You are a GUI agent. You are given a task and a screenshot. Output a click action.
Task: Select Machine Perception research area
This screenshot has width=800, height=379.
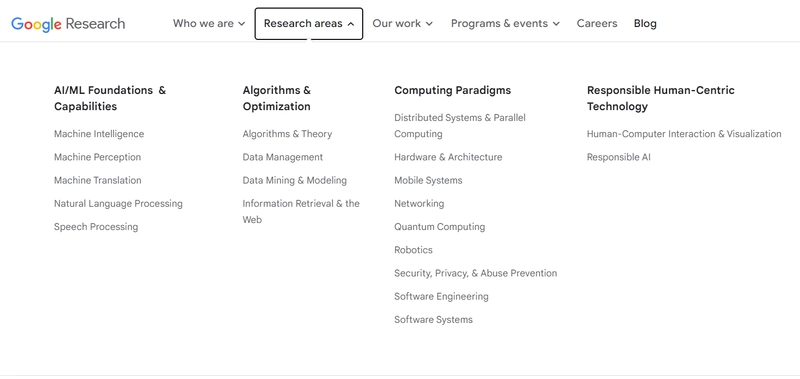pyautogui.click(x=97, y=157)
